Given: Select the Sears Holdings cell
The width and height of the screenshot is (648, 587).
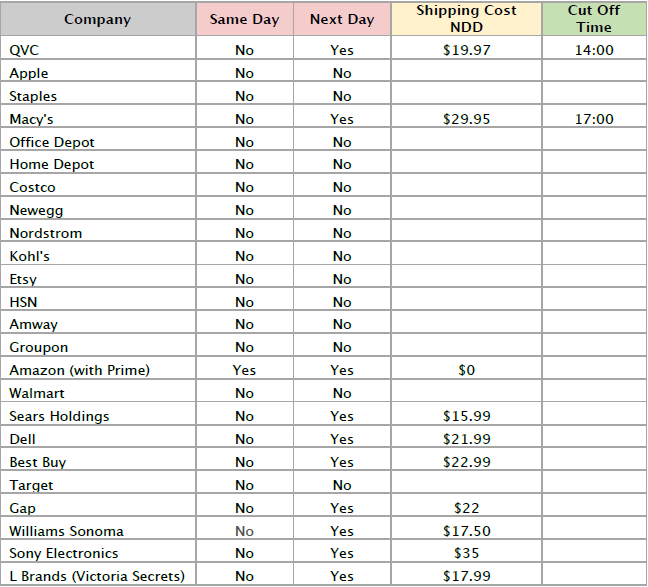Looking at the screenshot, I should pos(98,416).
